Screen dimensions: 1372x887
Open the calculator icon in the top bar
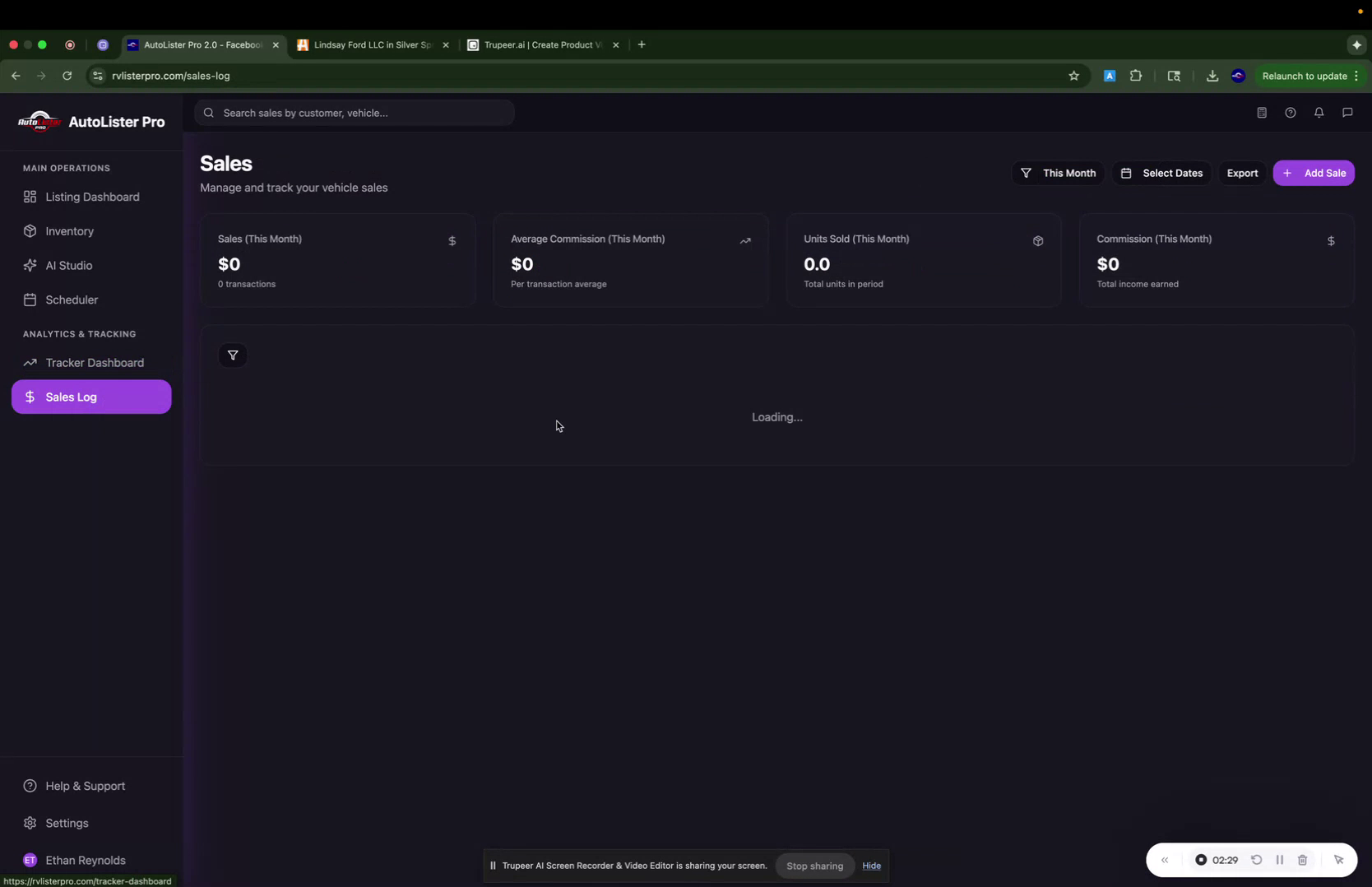pos(1261,113)
